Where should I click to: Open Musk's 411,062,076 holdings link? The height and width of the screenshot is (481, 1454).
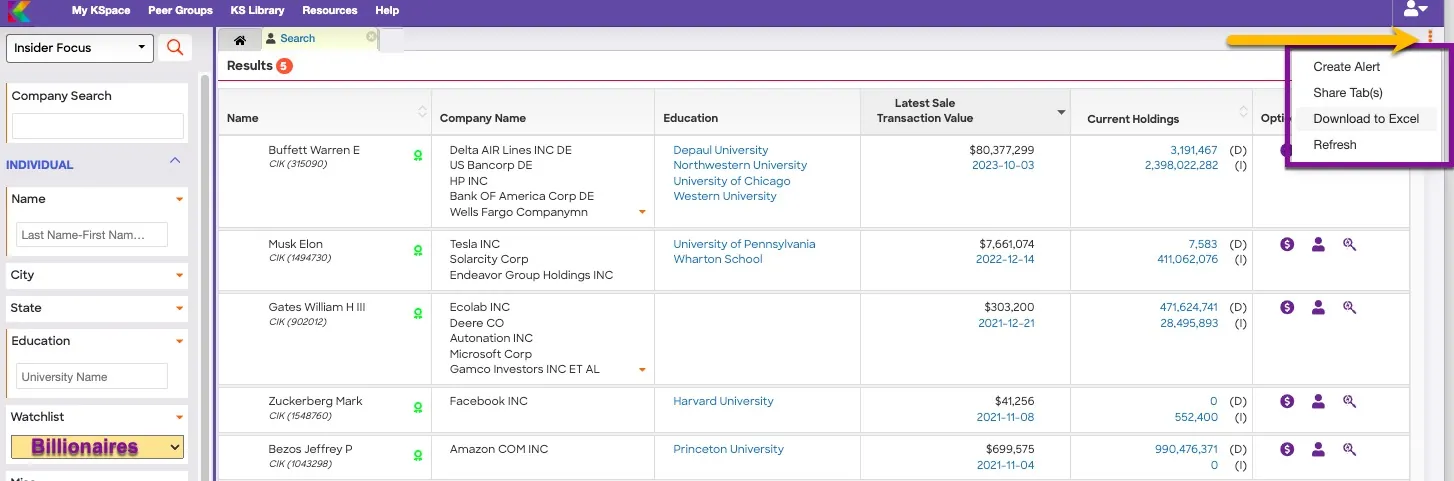1187,259
